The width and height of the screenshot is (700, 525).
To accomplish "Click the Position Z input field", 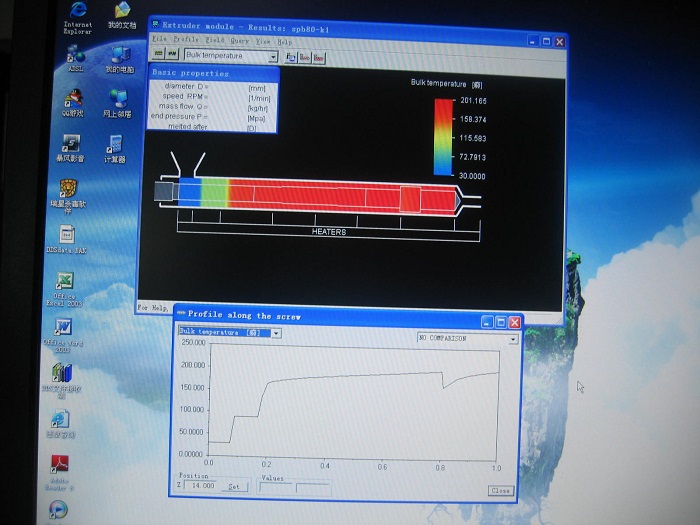I will tap(201, 485).
